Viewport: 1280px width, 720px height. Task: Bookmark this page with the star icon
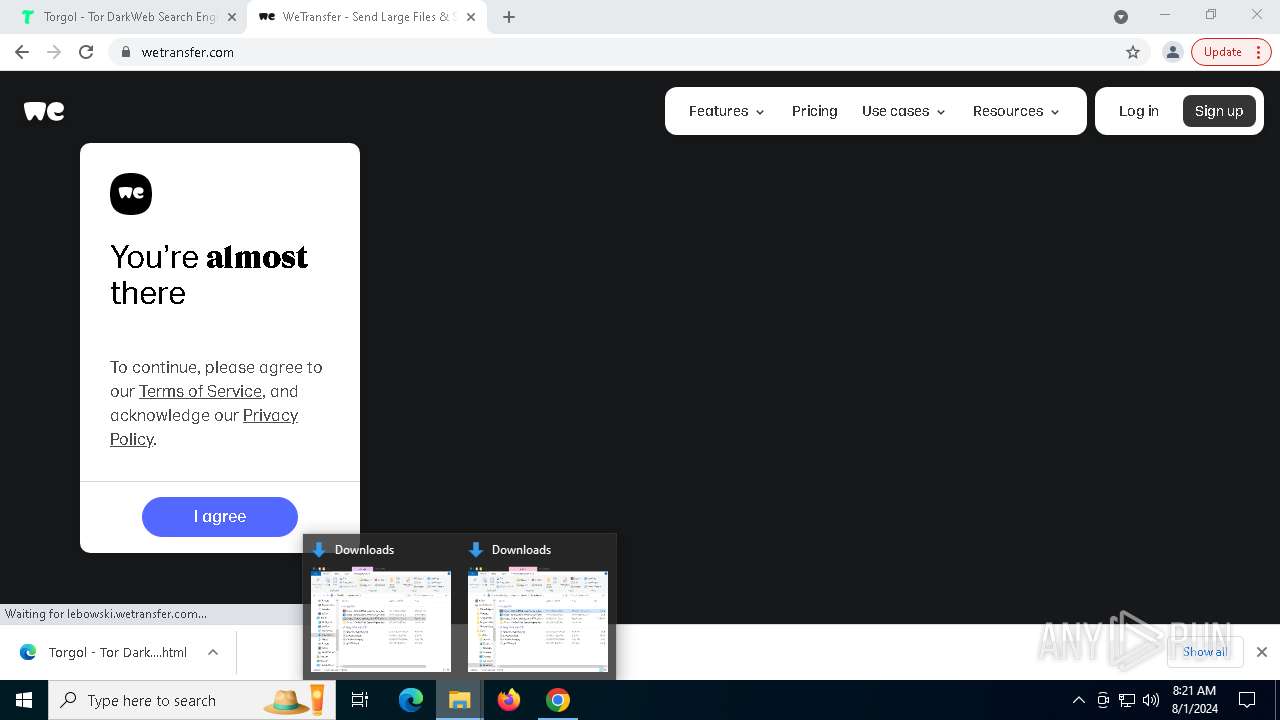[x=1133, y=52]
